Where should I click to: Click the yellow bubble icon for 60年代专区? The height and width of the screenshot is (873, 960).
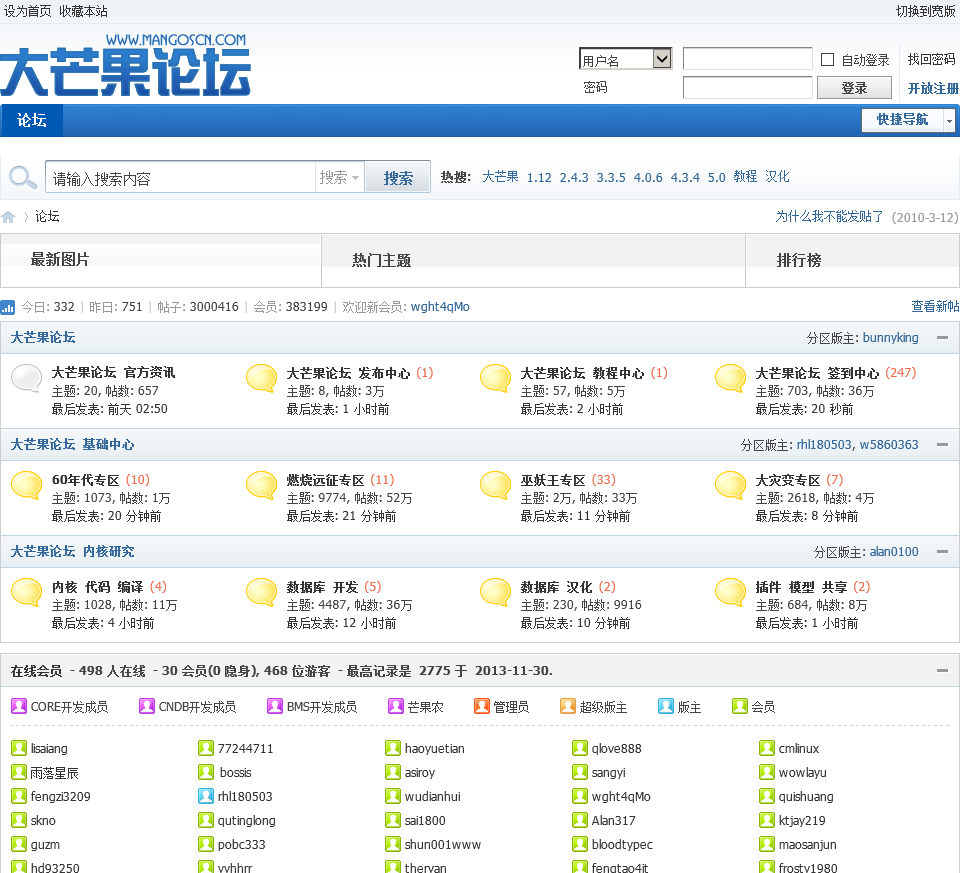[27, 485]
